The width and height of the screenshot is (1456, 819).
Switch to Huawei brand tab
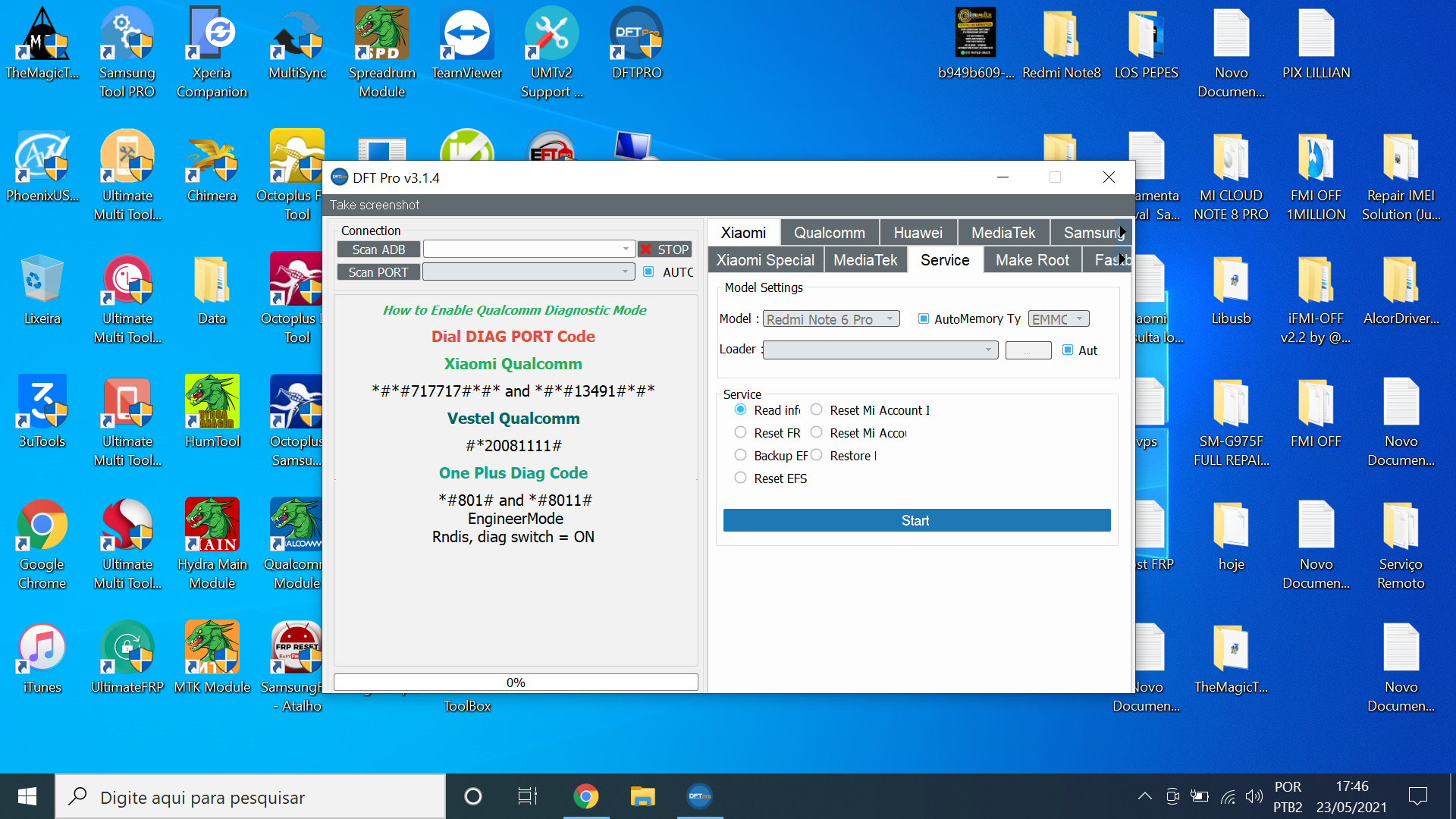pos(918,233)
